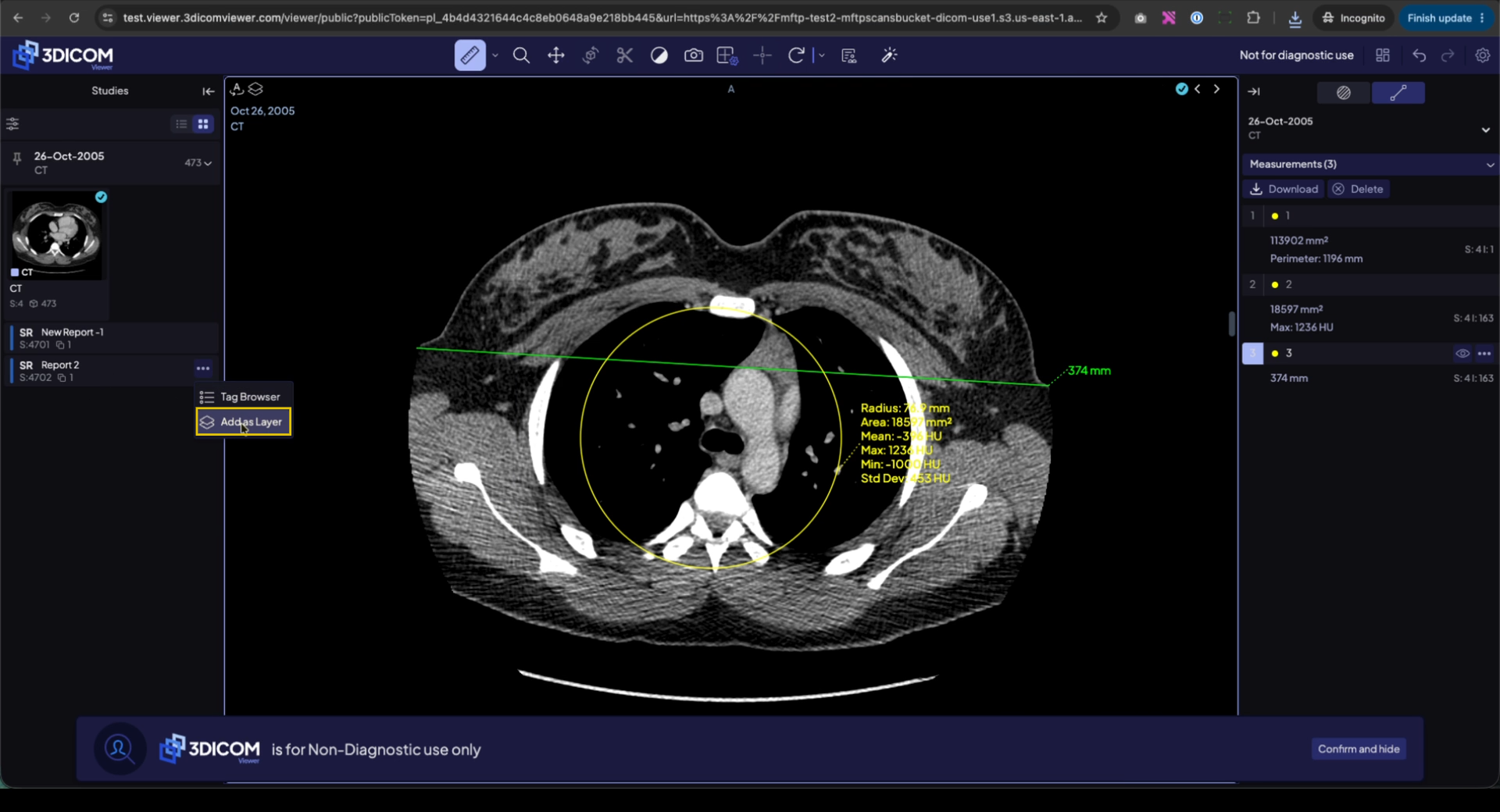Capture a screenshot with camera icon
Viewport: 1500px width, 812px height.
point(694,55)
